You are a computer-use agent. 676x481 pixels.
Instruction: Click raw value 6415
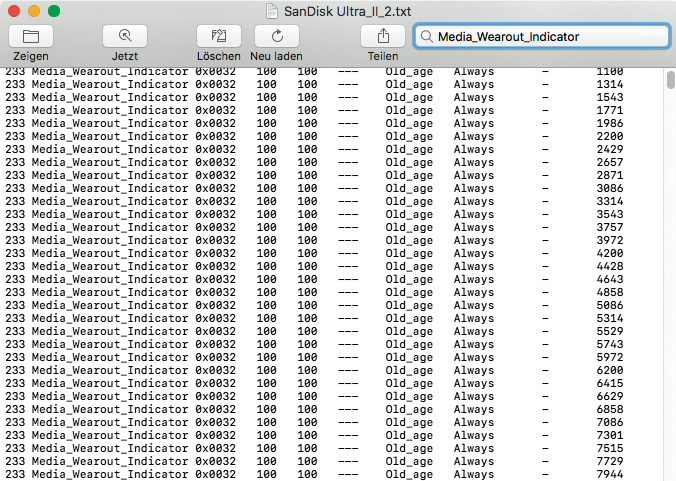610,383
